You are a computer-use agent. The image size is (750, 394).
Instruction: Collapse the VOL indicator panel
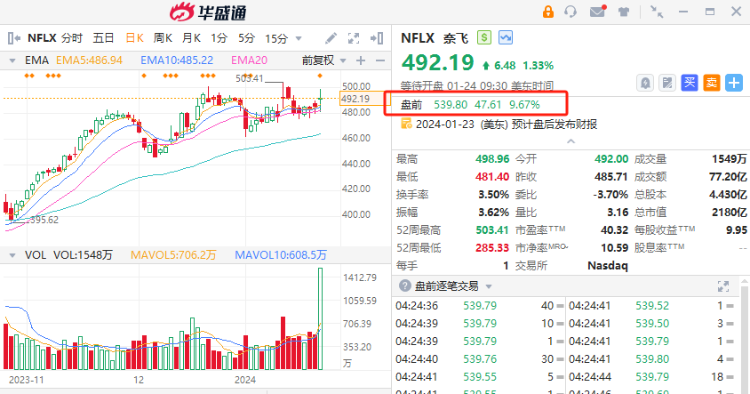pos(12,255)
